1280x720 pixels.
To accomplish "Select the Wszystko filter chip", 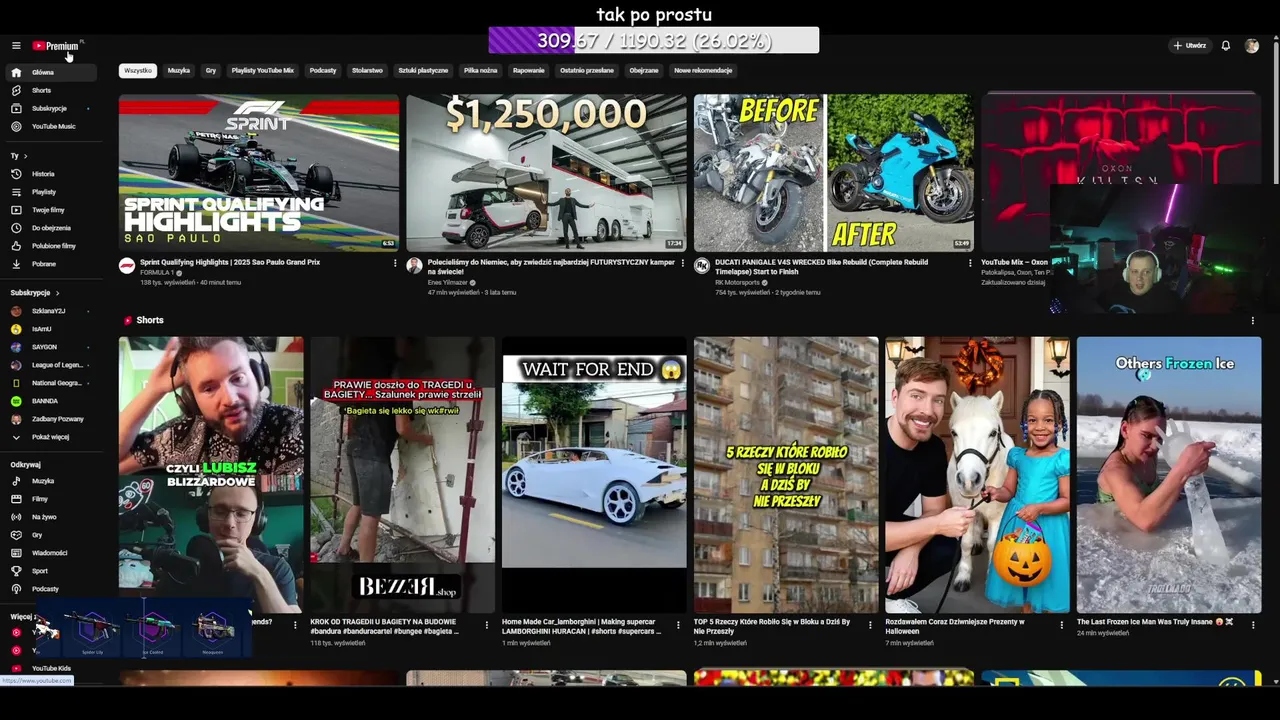I will 138,71.
